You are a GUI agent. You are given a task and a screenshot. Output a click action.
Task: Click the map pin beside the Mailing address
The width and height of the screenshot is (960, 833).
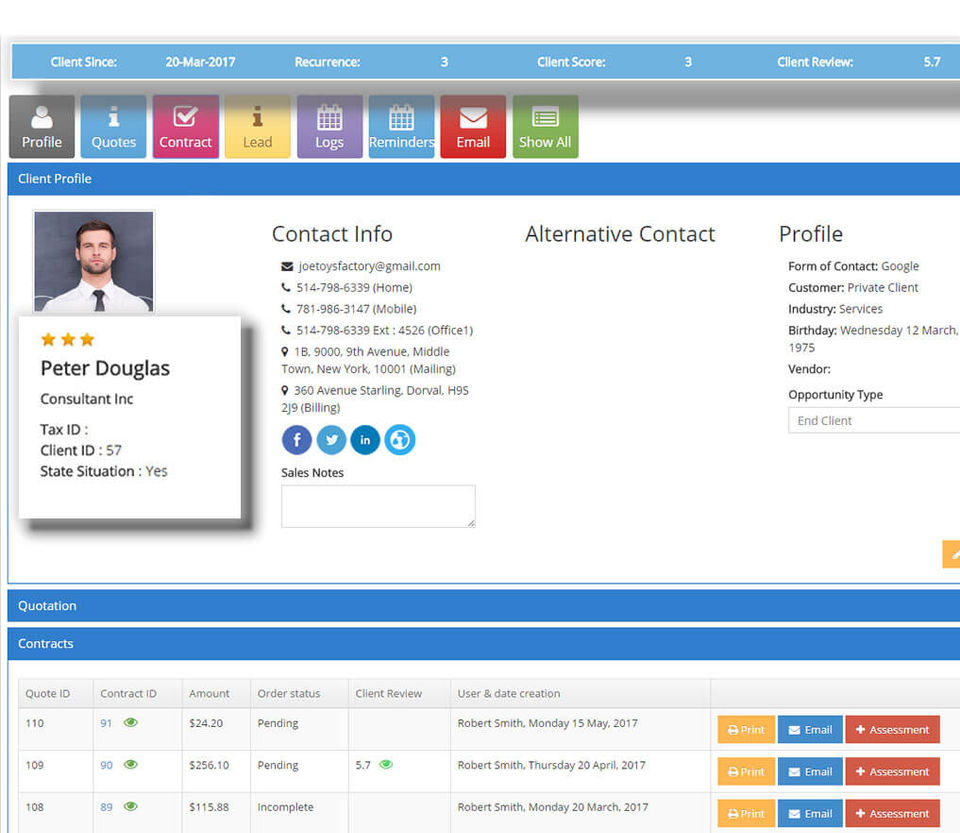[x=285, y=351]
